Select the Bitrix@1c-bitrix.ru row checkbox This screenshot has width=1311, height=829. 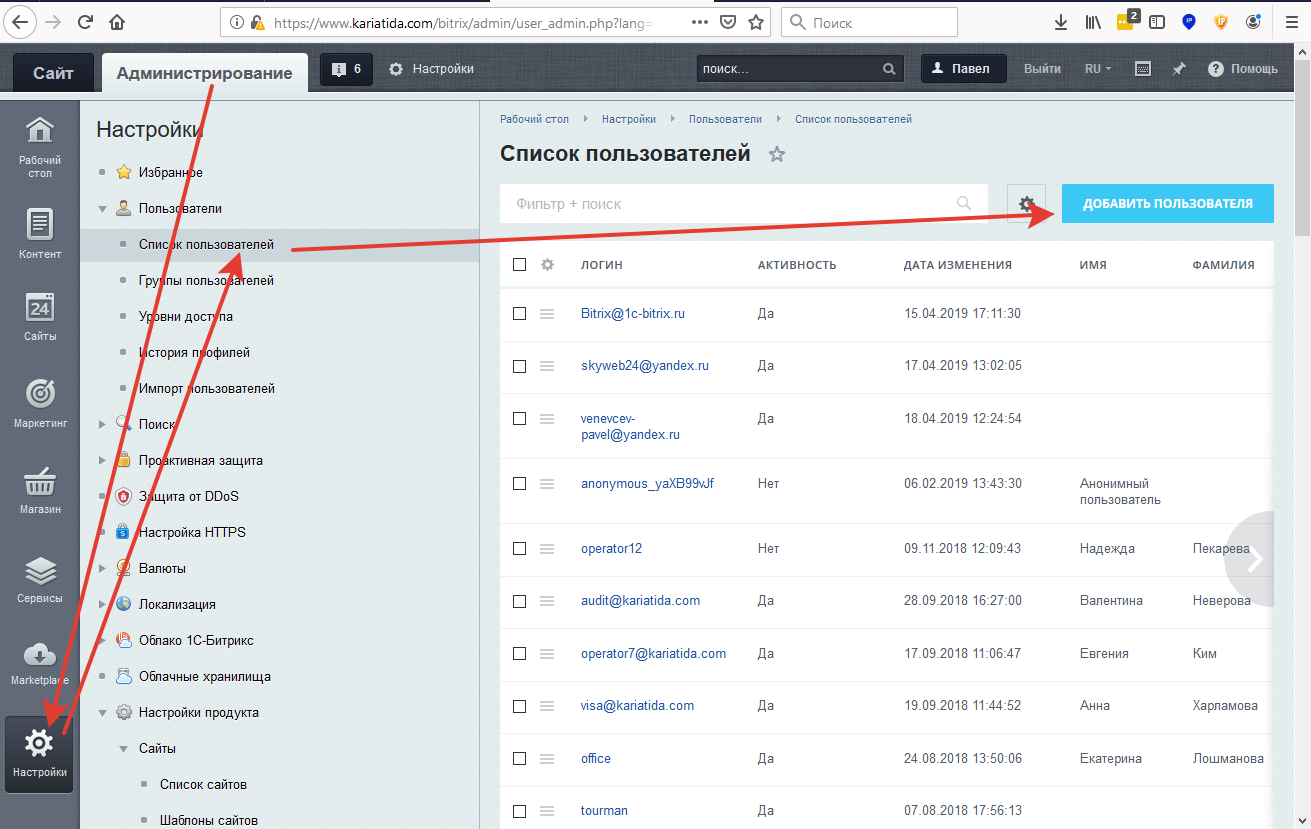pyautogui.click(x=519, y=313)
